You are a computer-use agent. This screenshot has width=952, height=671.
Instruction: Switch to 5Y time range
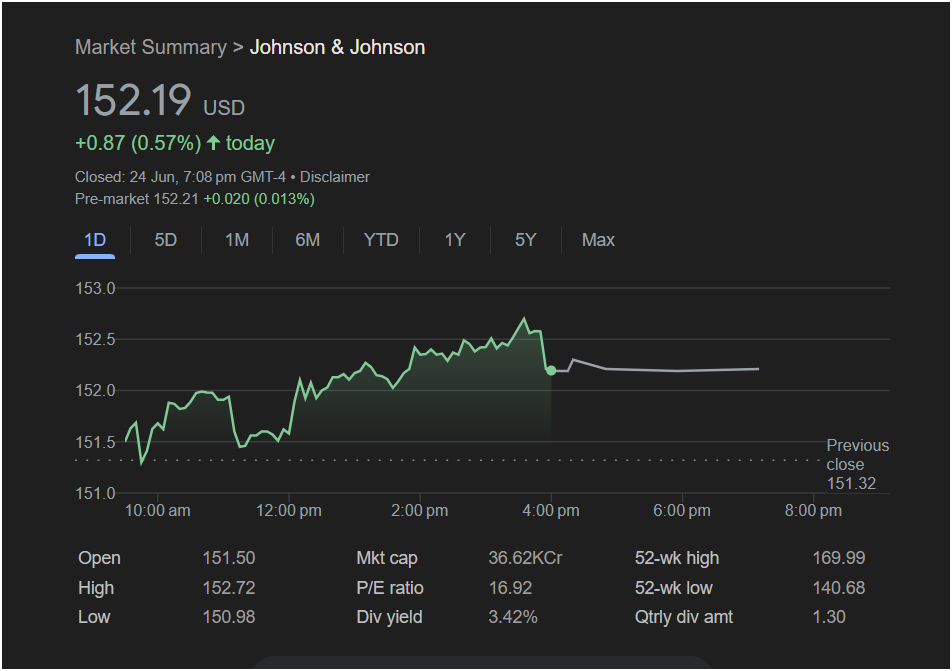[x=526, y=240]
